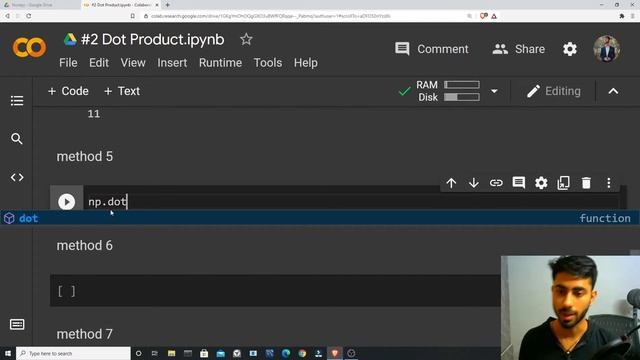Open the Windows Start menu

7,353
